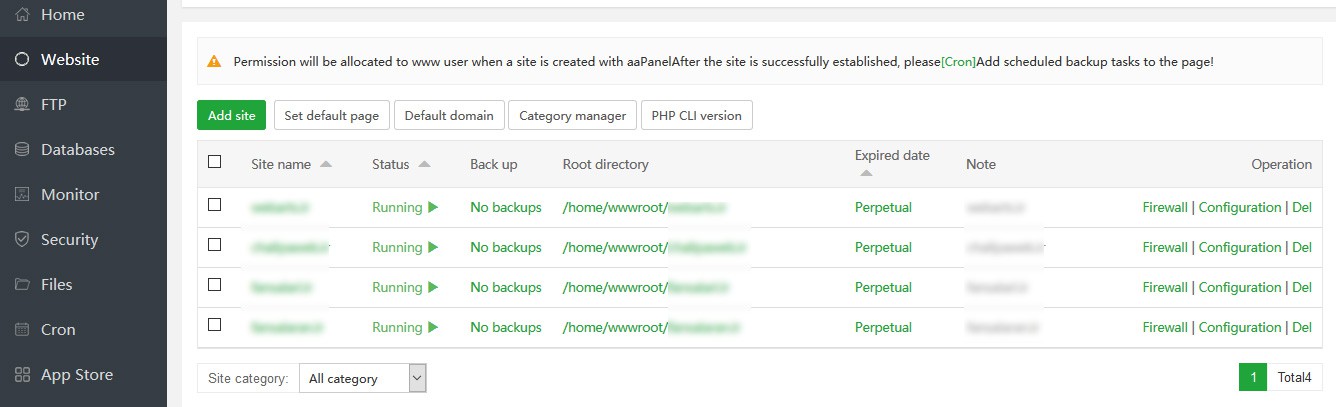Sort by Site name column arrow
This screenshot has height=407, width=1336.
point(326,165)
